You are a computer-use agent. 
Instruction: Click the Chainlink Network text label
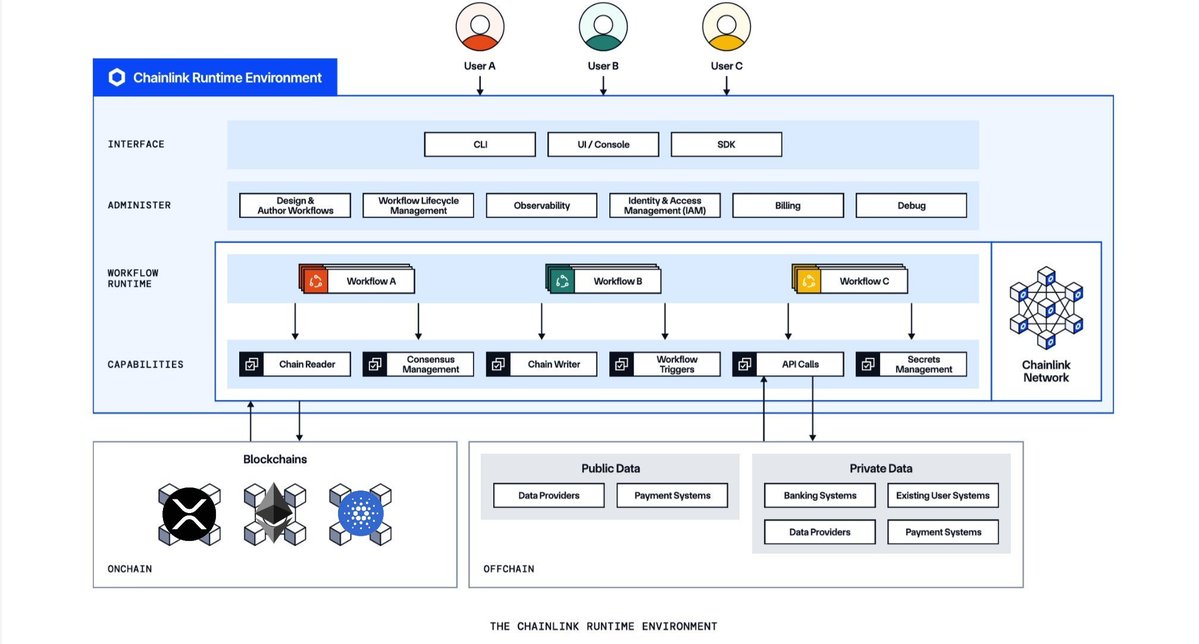1046,371
